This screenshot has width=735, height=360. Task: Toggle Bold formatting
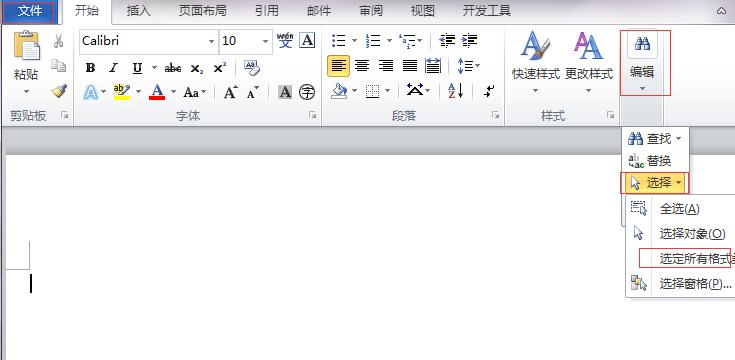90,68
